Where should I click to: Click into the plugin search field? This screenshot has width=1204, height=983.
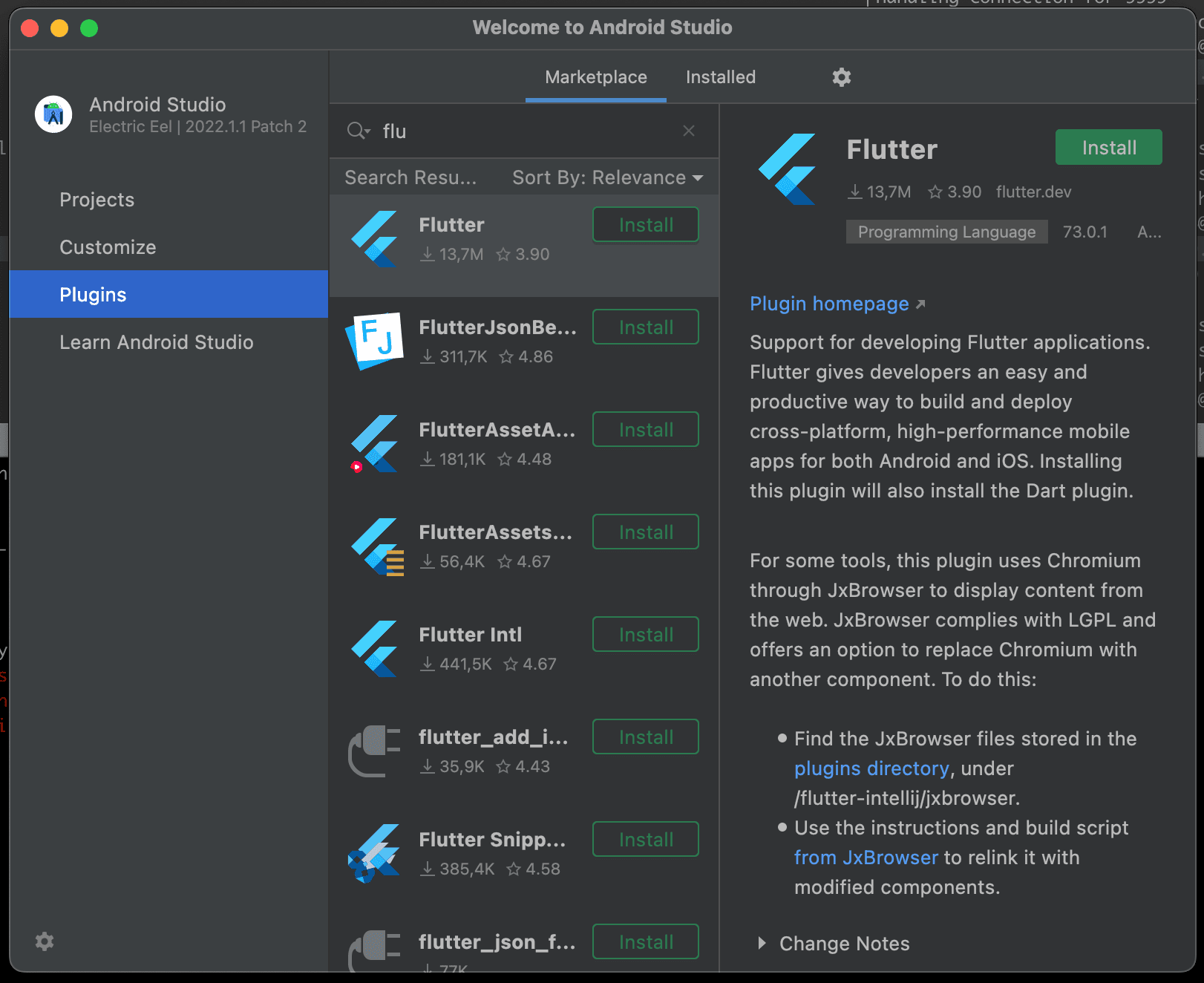[527, 131]
